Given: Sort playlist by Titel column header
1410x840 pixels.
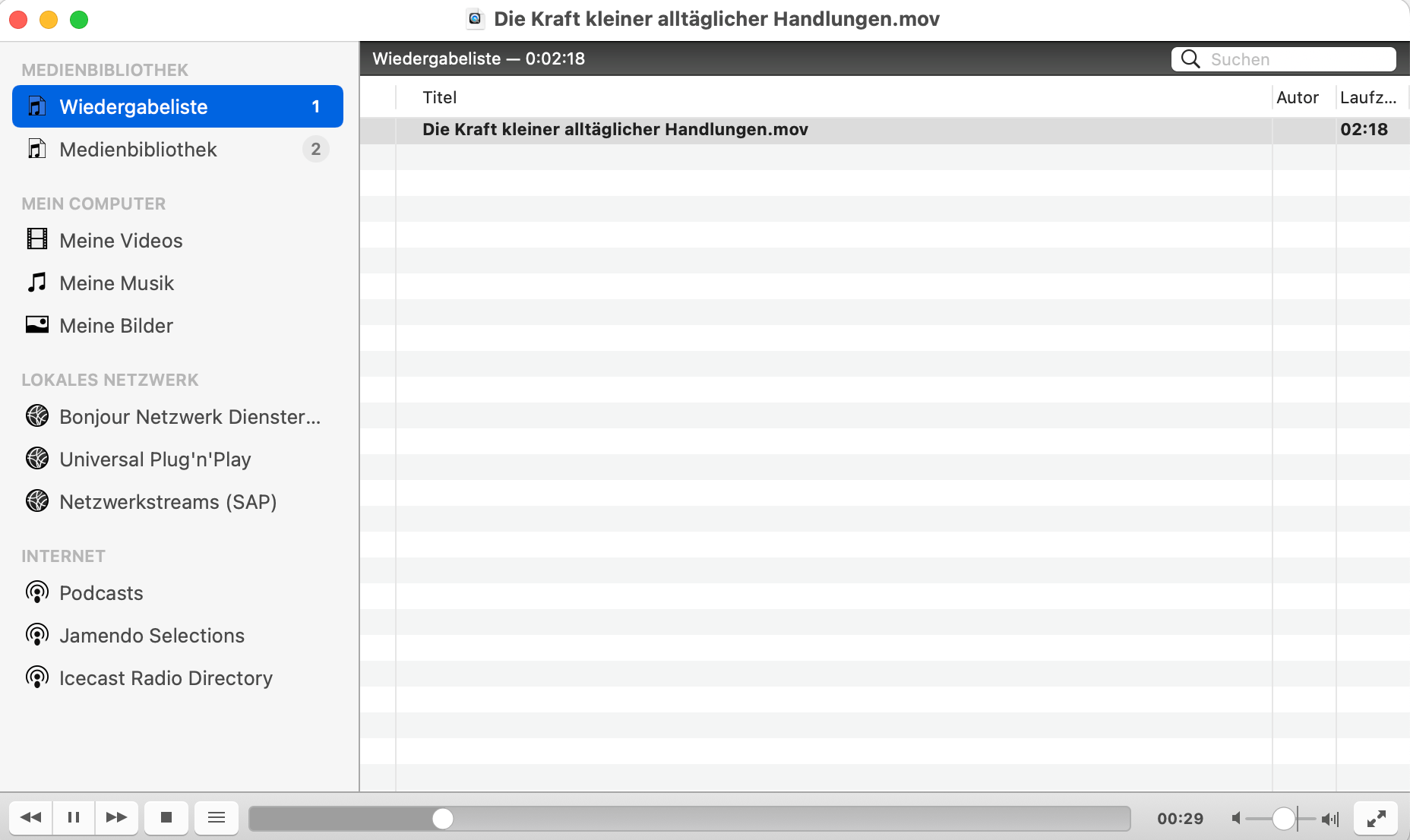Looking at the screenshot, I should click(x=440, y=97).
